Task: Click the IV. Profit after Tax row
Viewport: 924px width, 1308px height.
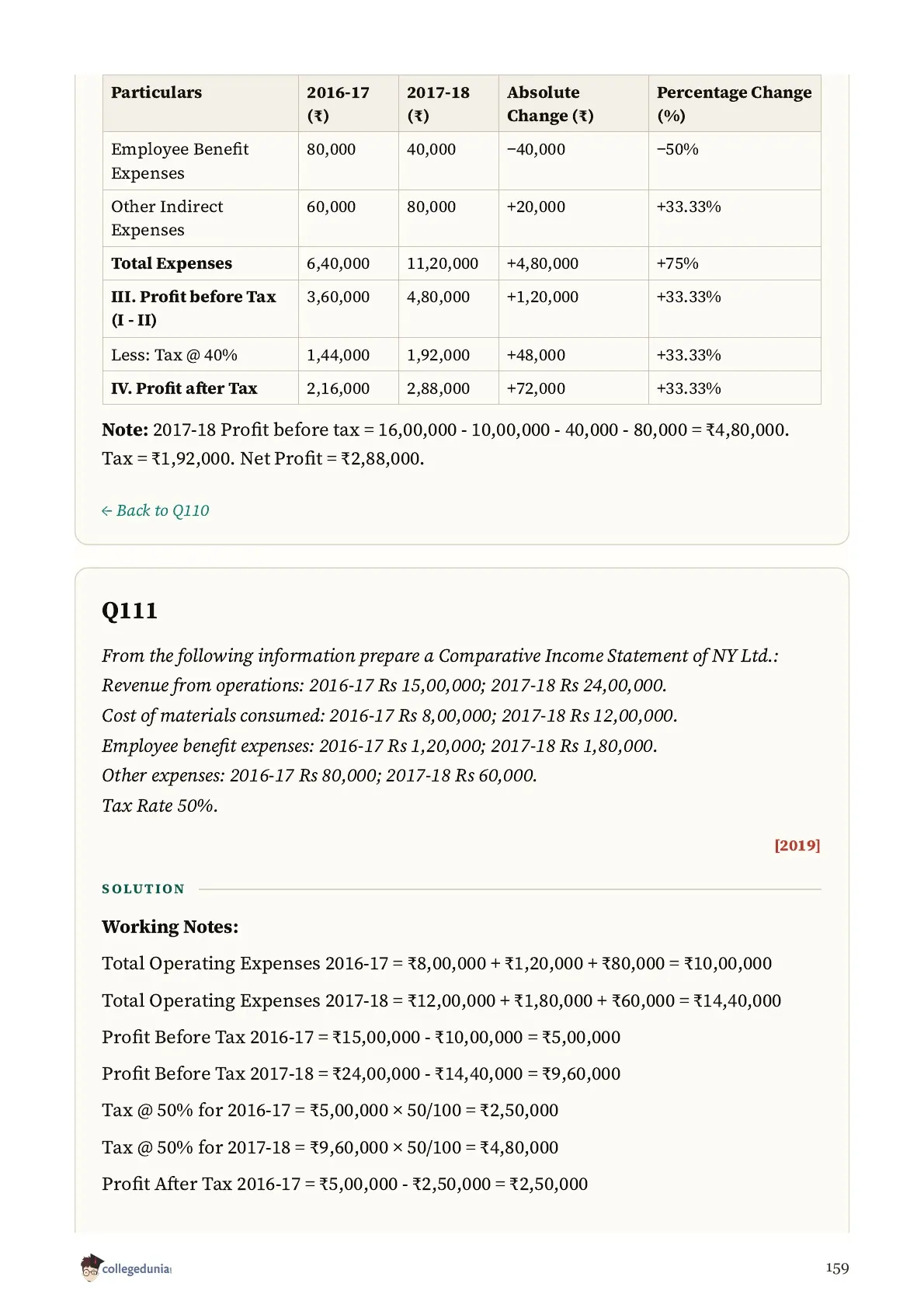Action: coord(461,388)
